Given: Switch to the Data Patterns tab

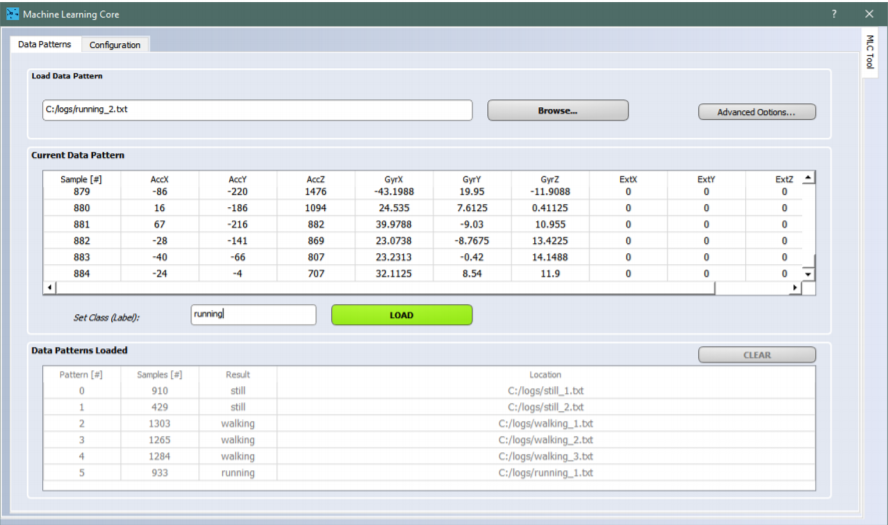Looking at the screenshot, I should point(45,44).
